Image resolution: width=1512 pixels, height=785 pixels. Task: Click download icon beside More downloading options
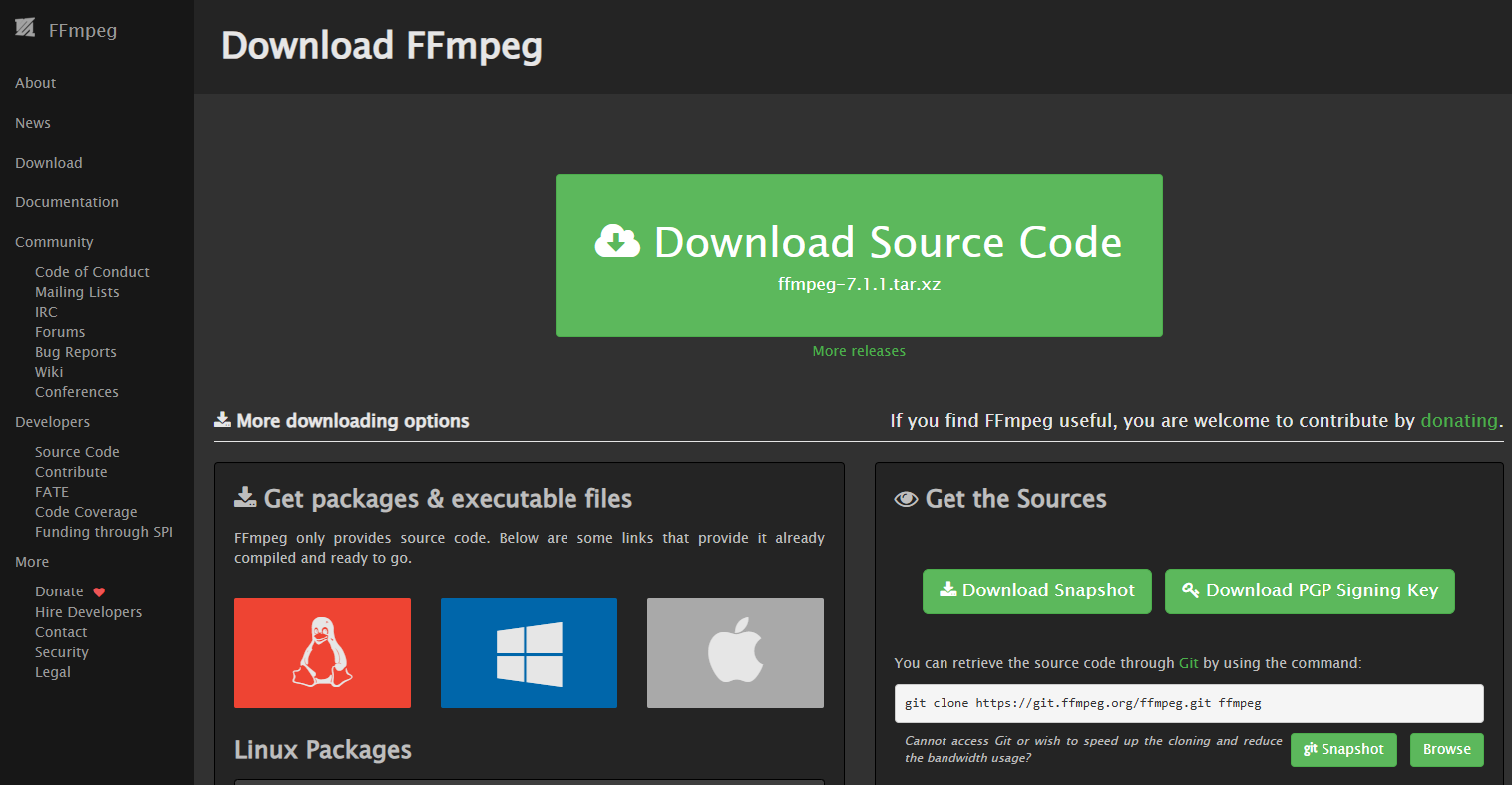pos(223,420)
